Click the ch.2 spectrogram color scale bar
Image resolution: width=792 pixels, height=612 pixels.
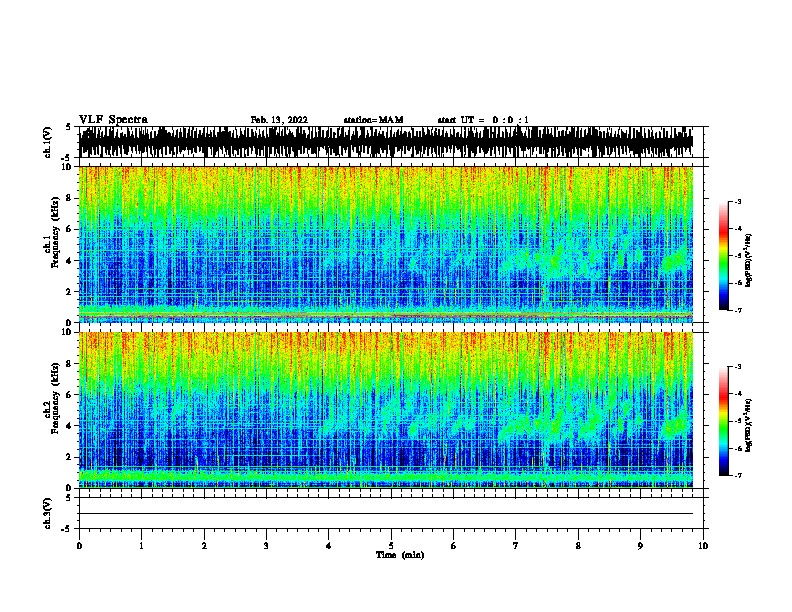coord(724,421)
